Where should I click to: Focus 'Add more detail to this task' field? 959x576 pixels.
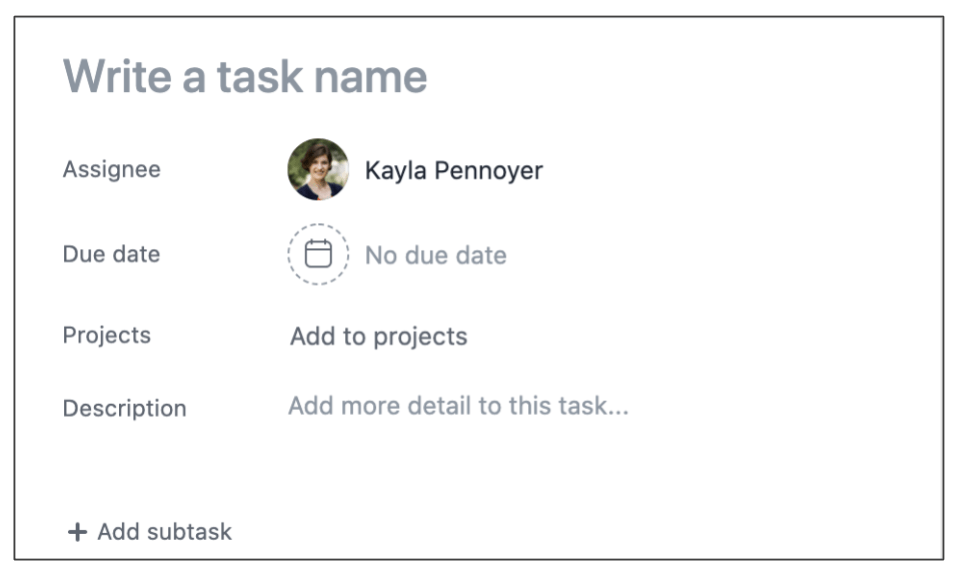(x=458, y=406)
